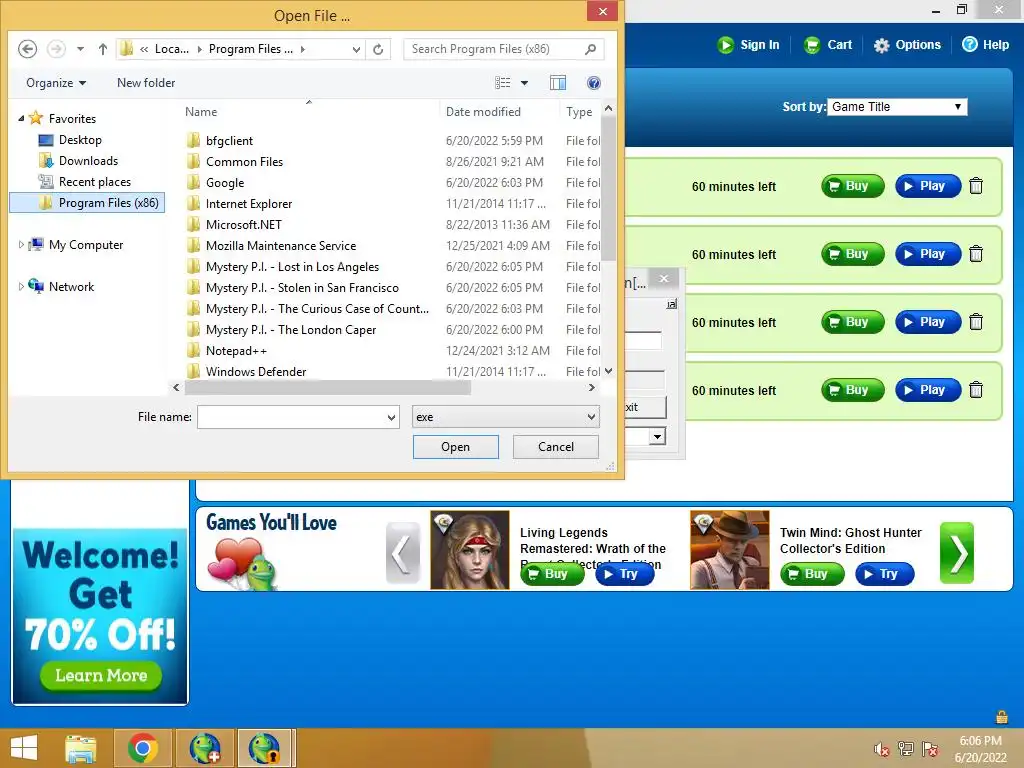Click New folder in the toolbar
Screen dimensions: 1024x768
tap(146, 83)
